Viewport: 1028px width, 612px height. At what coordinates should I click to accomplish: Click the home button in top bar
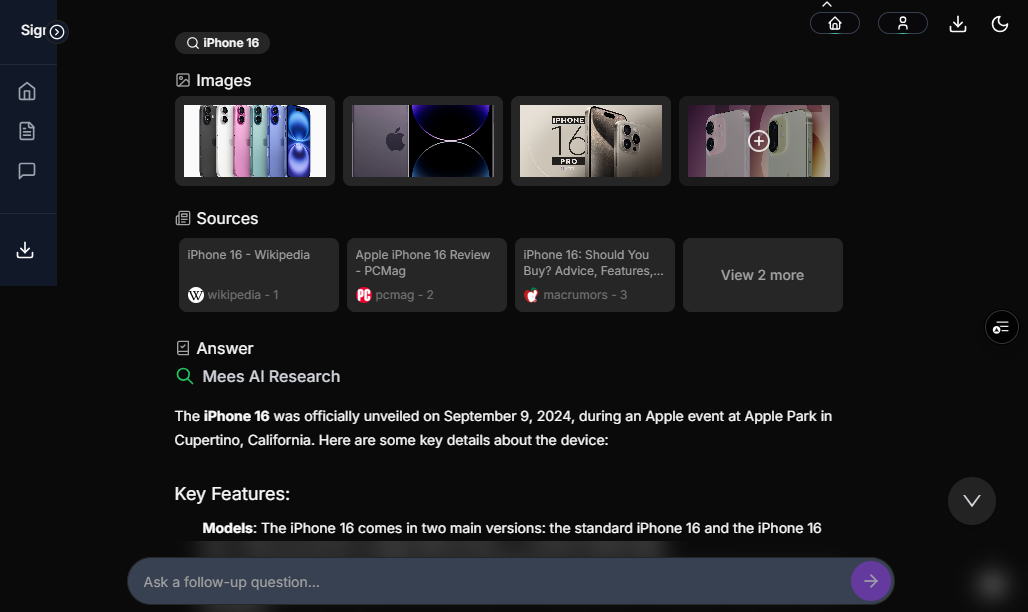click(x=835, y=24)
